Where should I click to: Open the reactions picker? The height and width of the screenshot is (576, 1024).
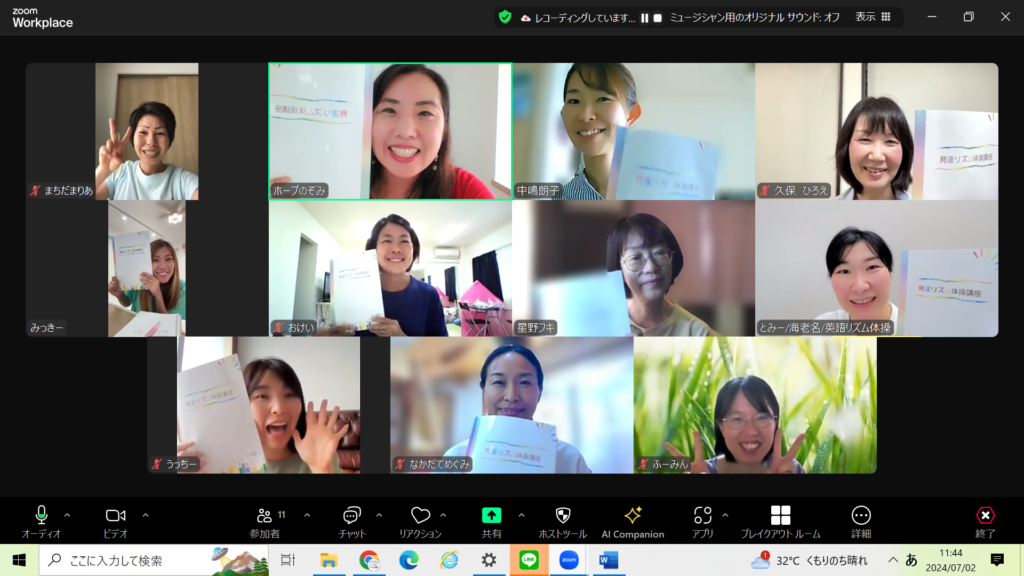point(420,518)
